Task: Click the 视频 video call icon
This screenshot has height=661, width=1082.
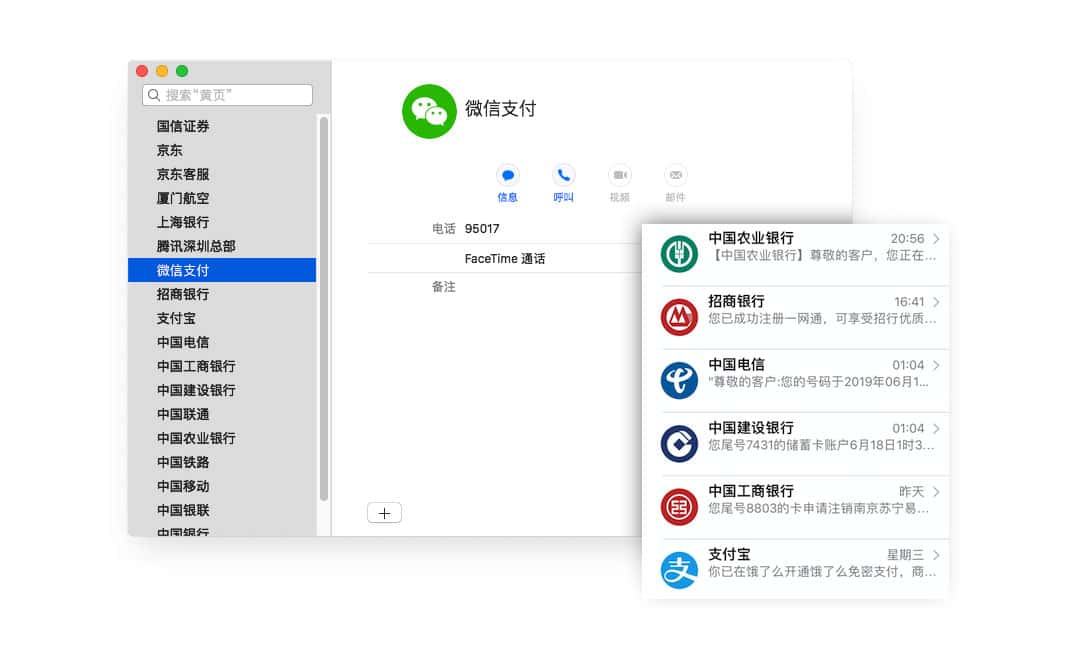Action: [619, 177]
